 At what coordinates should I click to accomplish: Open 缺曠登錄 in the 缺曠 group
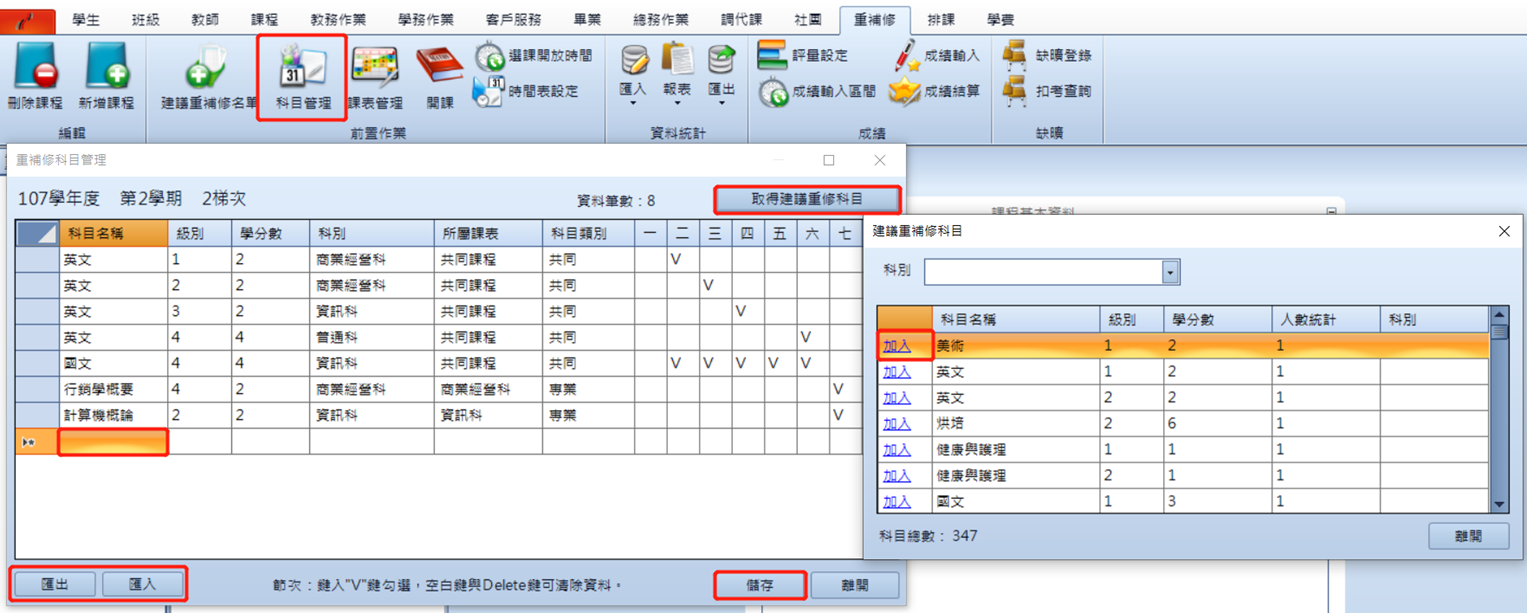click(1048, 56)
